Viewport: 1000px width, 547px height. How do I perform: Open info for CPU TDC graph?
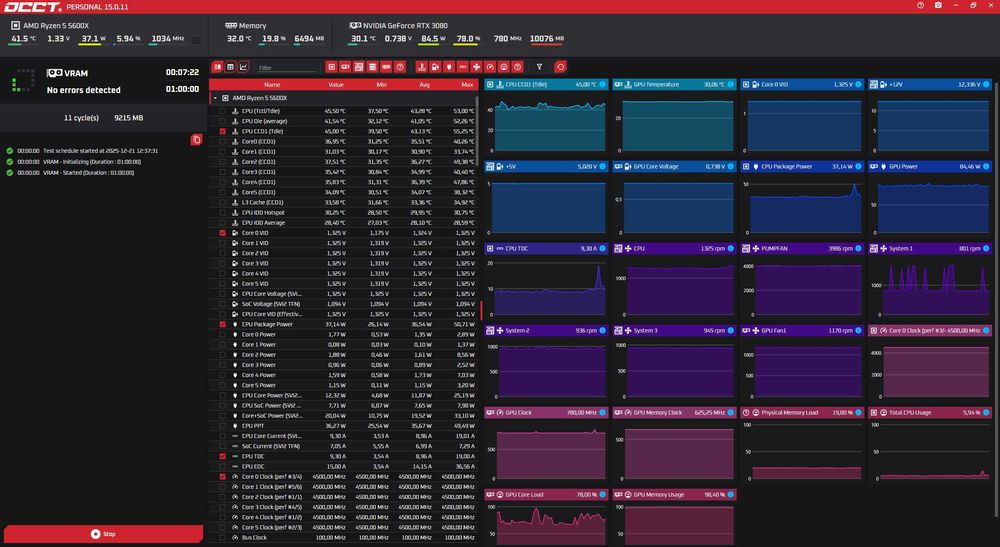coord(603,249)
